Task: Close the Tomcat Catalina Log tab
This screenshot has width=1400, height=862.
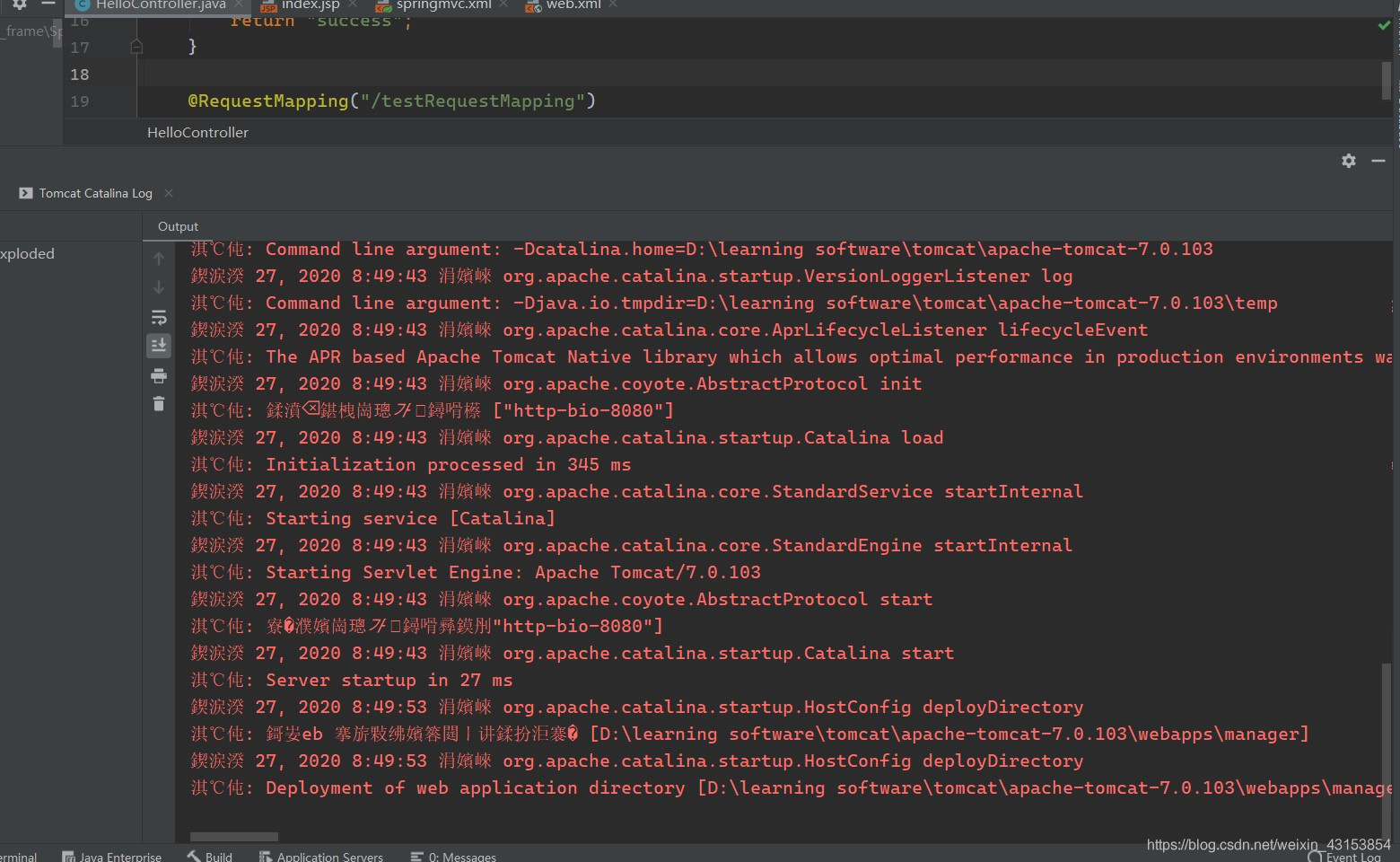Action: (169, 193)
